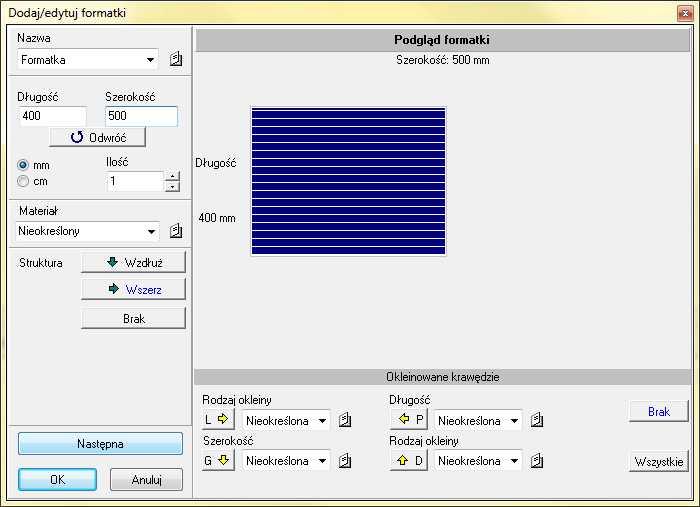Select the mm unit radio button
The height and width of the screenshot is (507, 700).
click(x=23, y=165)
